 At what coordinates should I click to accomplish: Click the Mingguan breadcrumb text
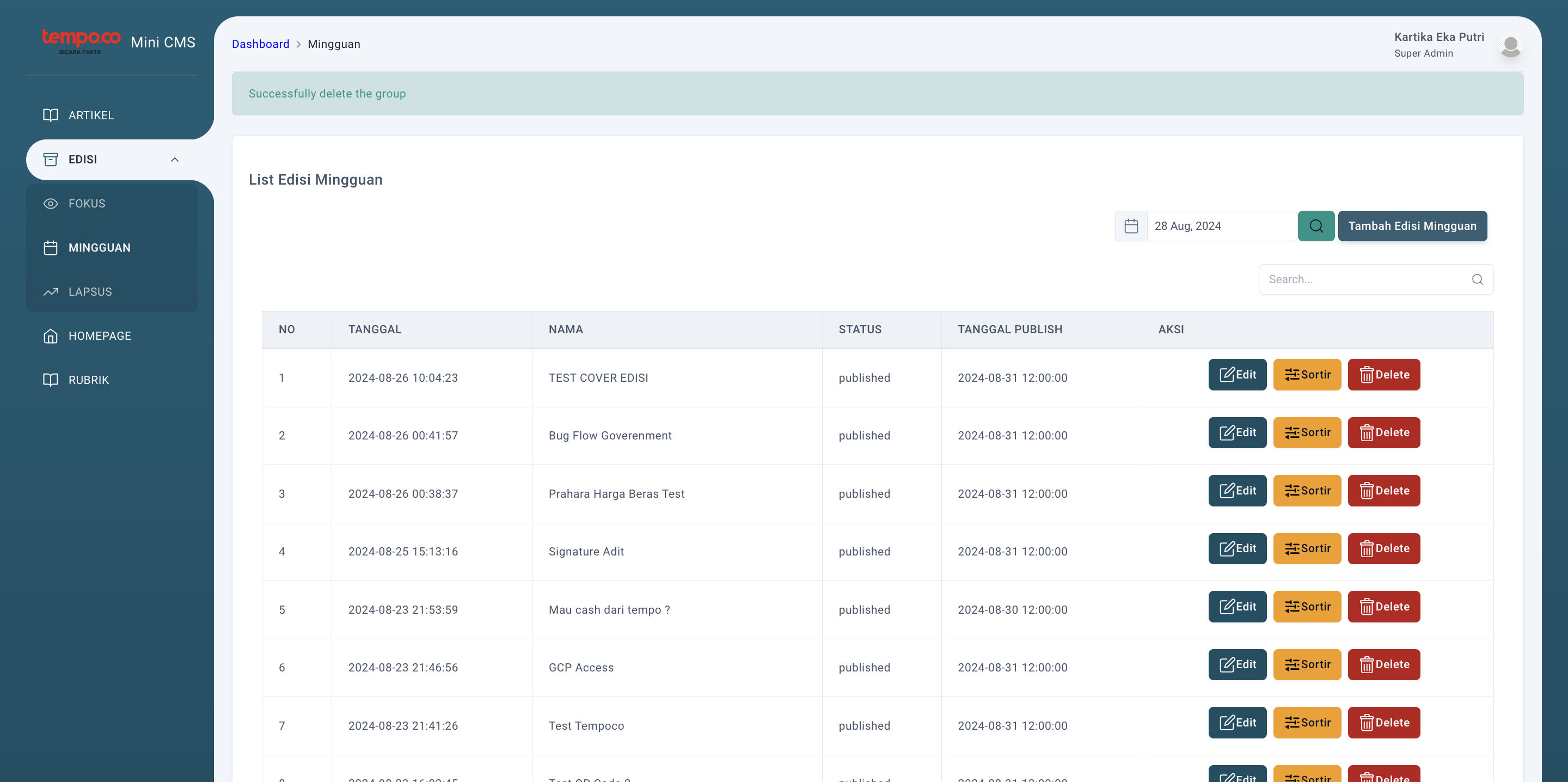pos(334,44)
